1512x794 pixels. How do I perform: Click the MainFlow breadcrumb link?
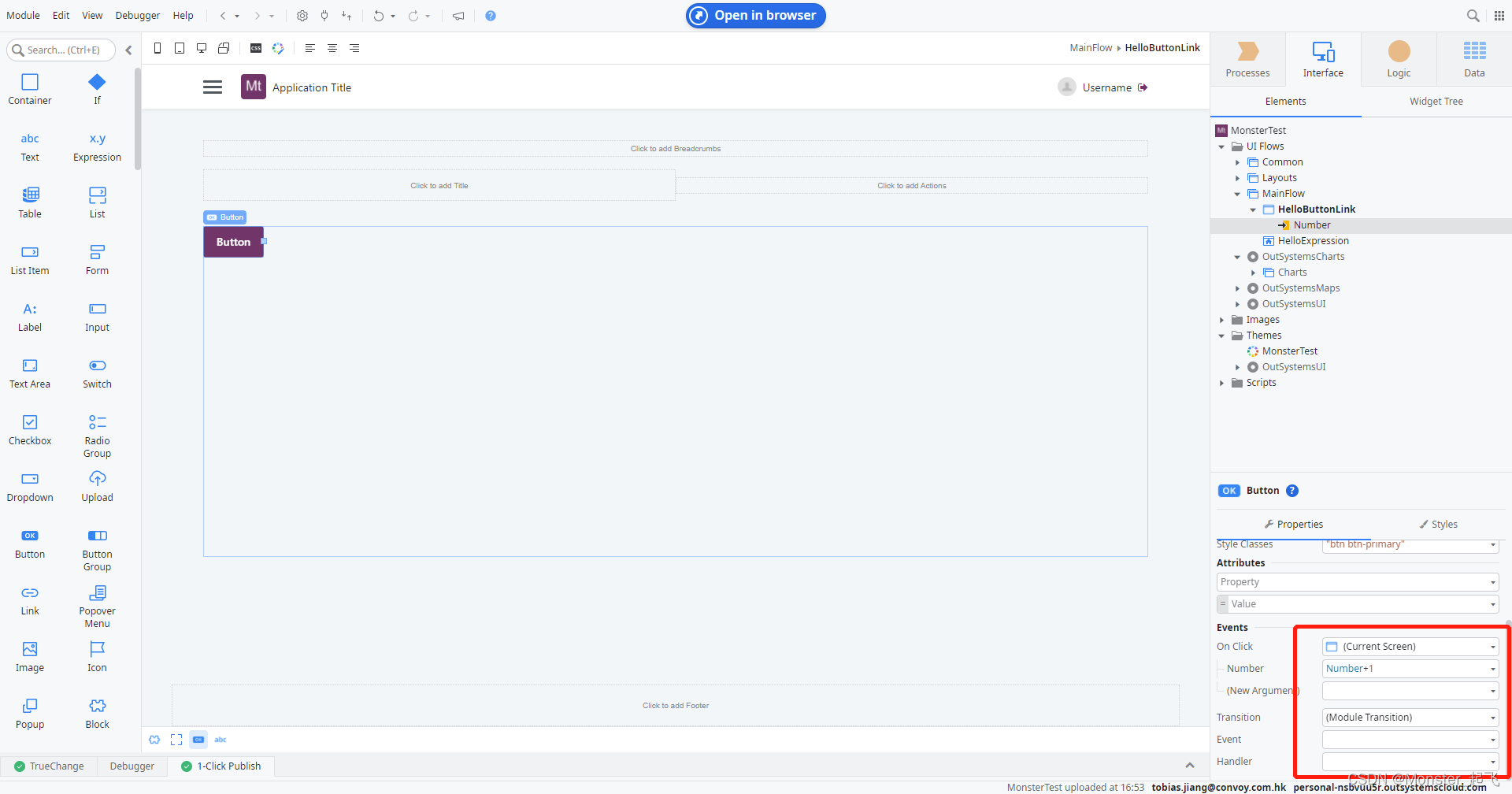[x=1091, y=48]
